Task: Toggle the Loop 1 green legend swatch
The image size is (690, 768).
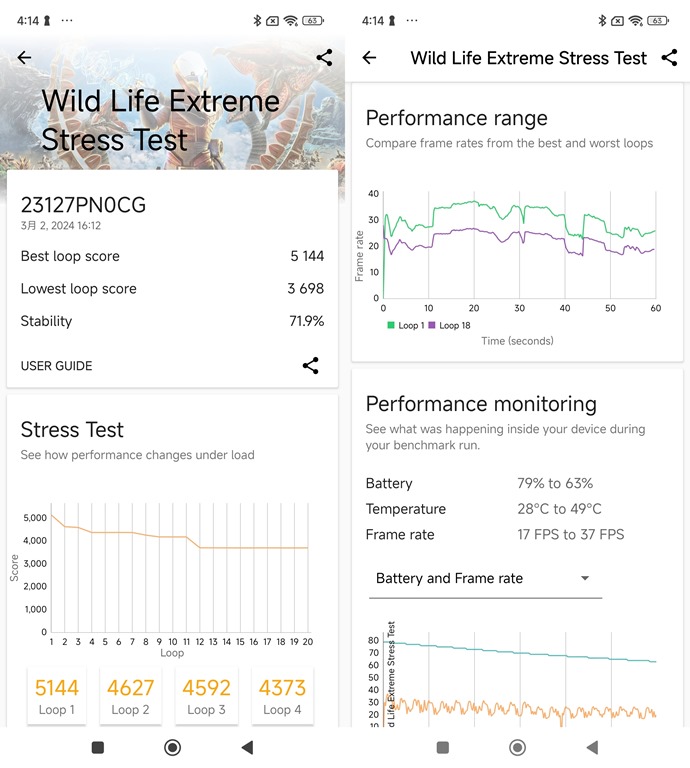Action: 391,325
